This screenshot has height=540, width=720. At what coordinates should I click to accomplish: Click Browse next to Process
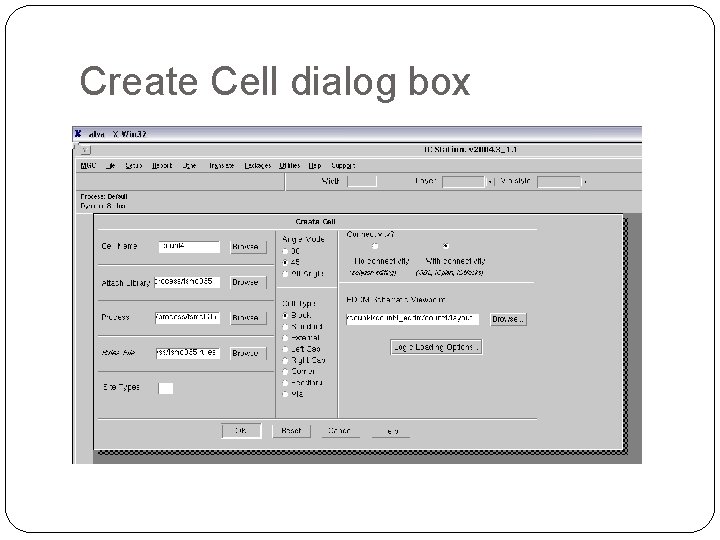click(248, 318)
